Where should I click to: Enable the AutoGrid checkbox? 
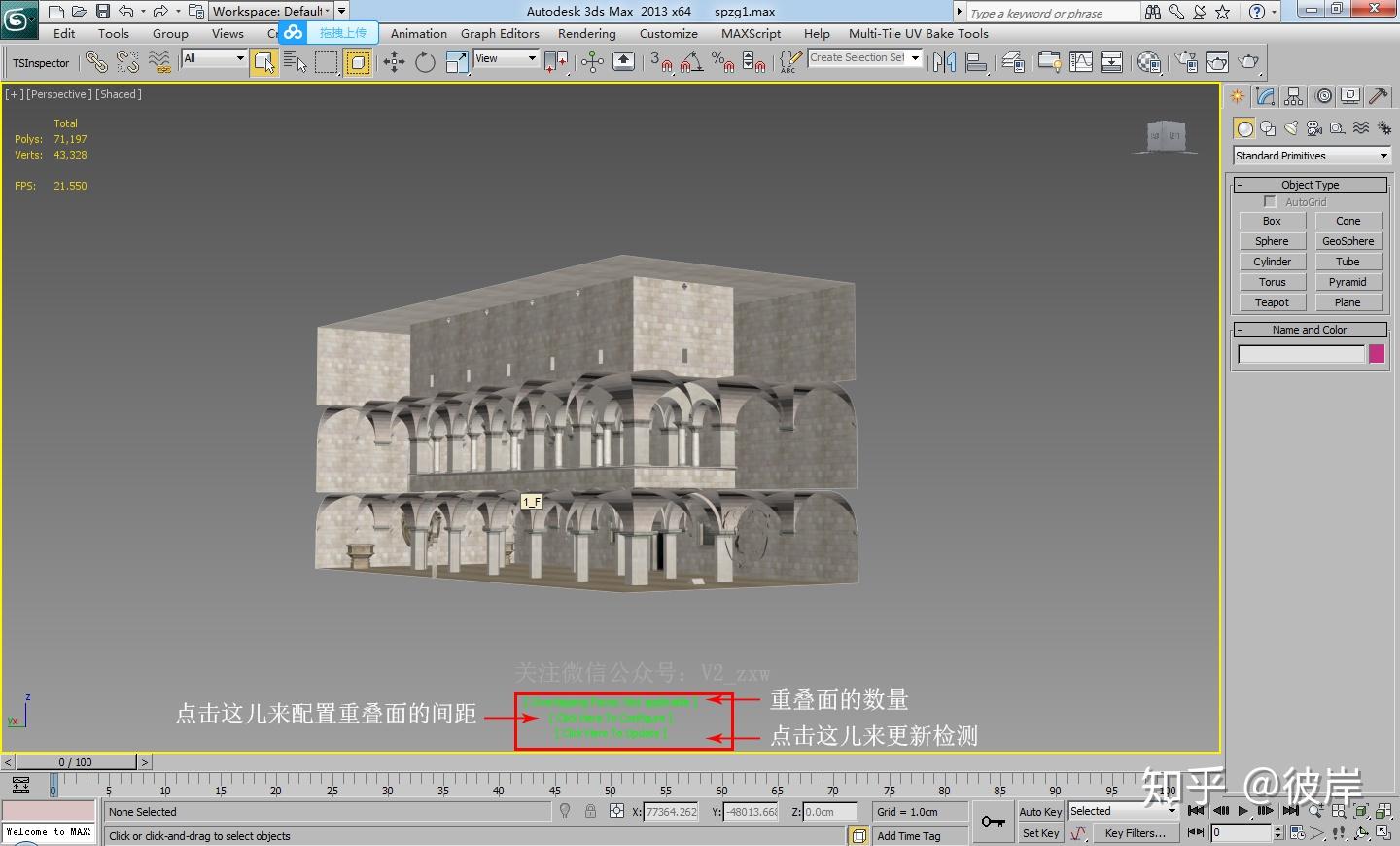[1269, 201]
